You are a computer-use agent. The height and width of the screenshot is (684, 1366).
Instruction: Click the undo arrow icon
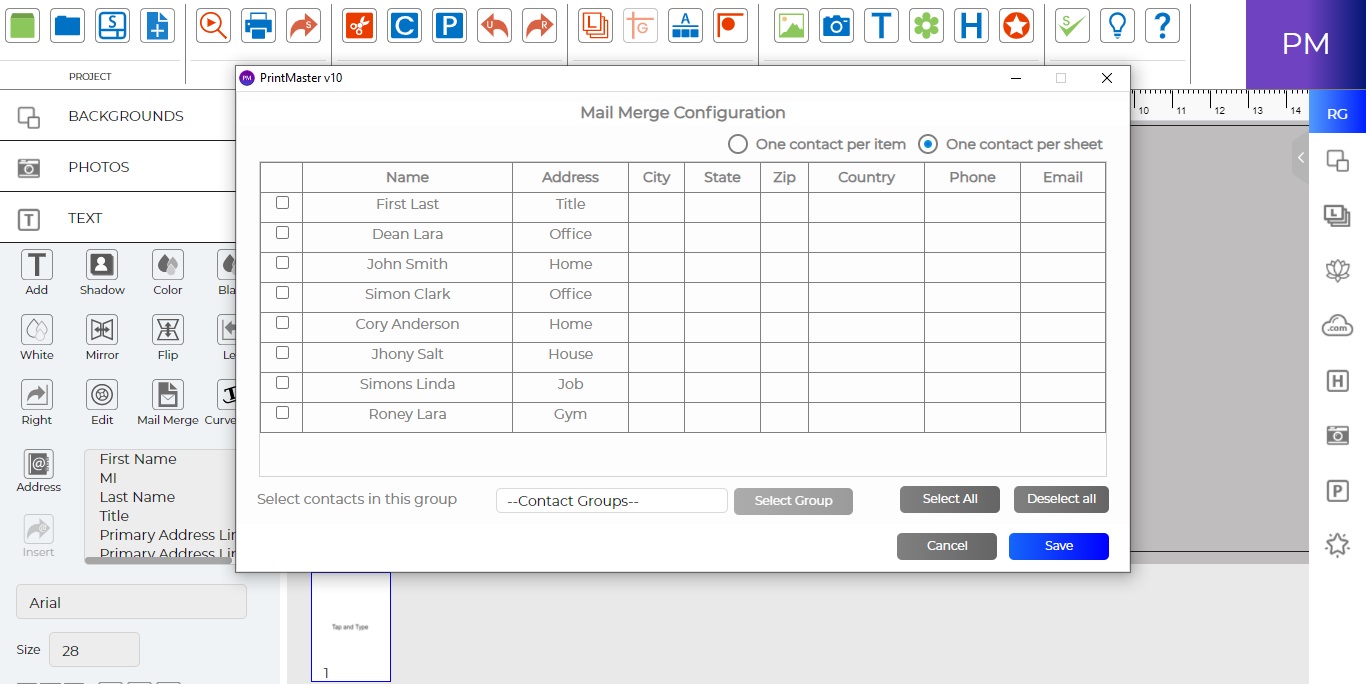tap(494, 26)
